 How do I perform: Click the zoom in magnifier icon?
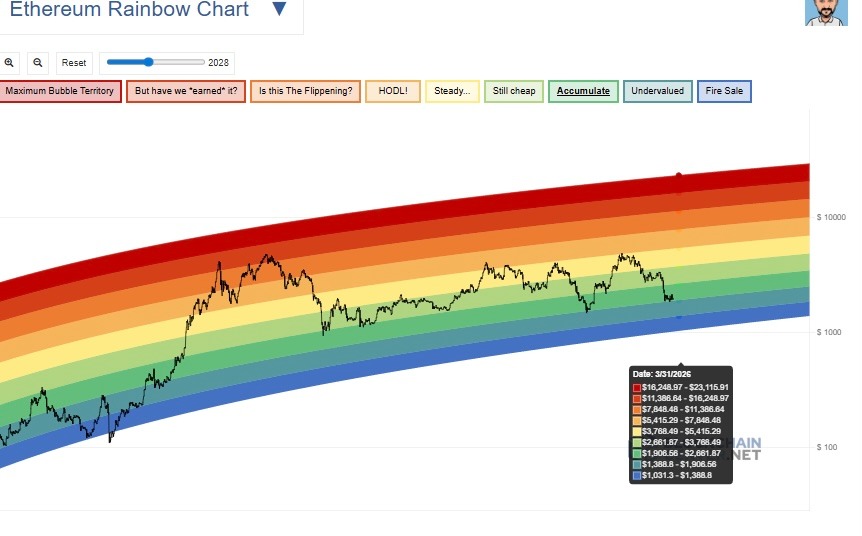pos(10,62)
